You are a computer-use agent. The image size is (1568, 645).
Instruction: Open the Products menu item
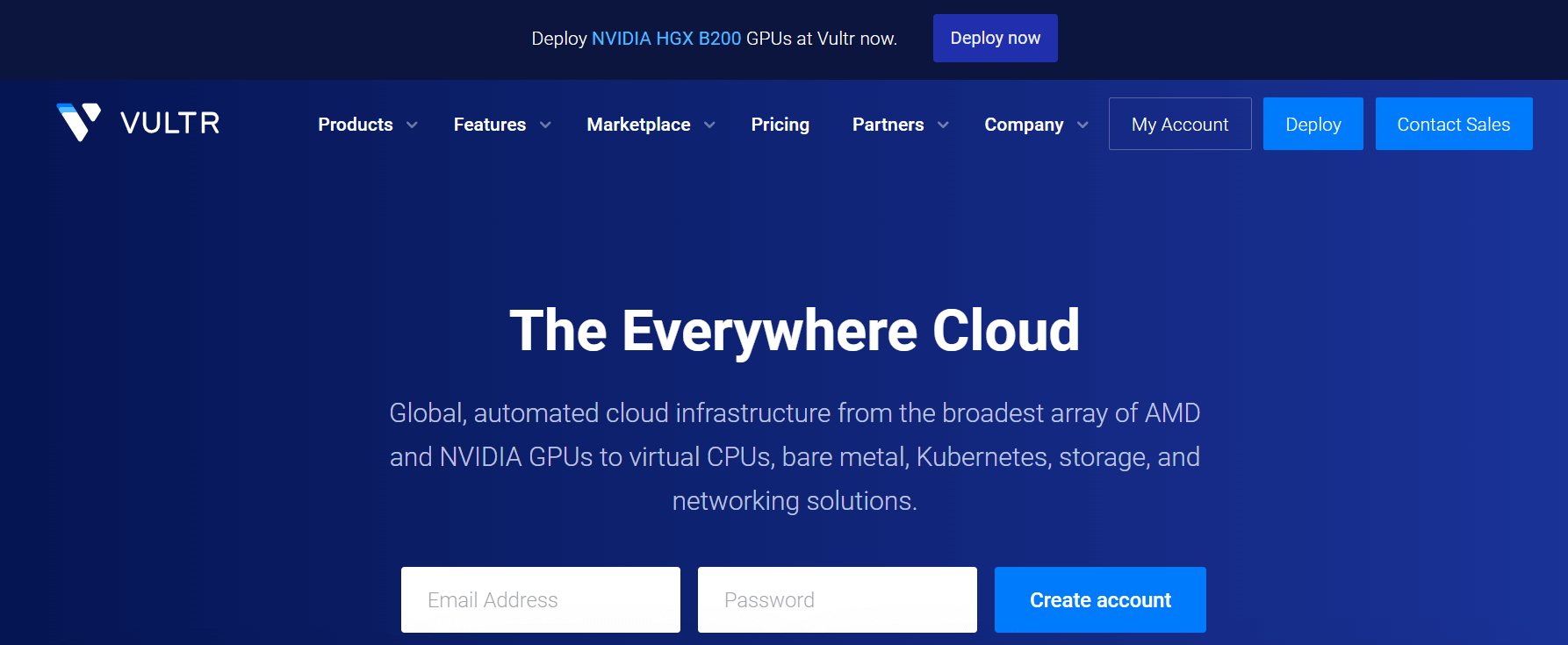click(355, 125)
